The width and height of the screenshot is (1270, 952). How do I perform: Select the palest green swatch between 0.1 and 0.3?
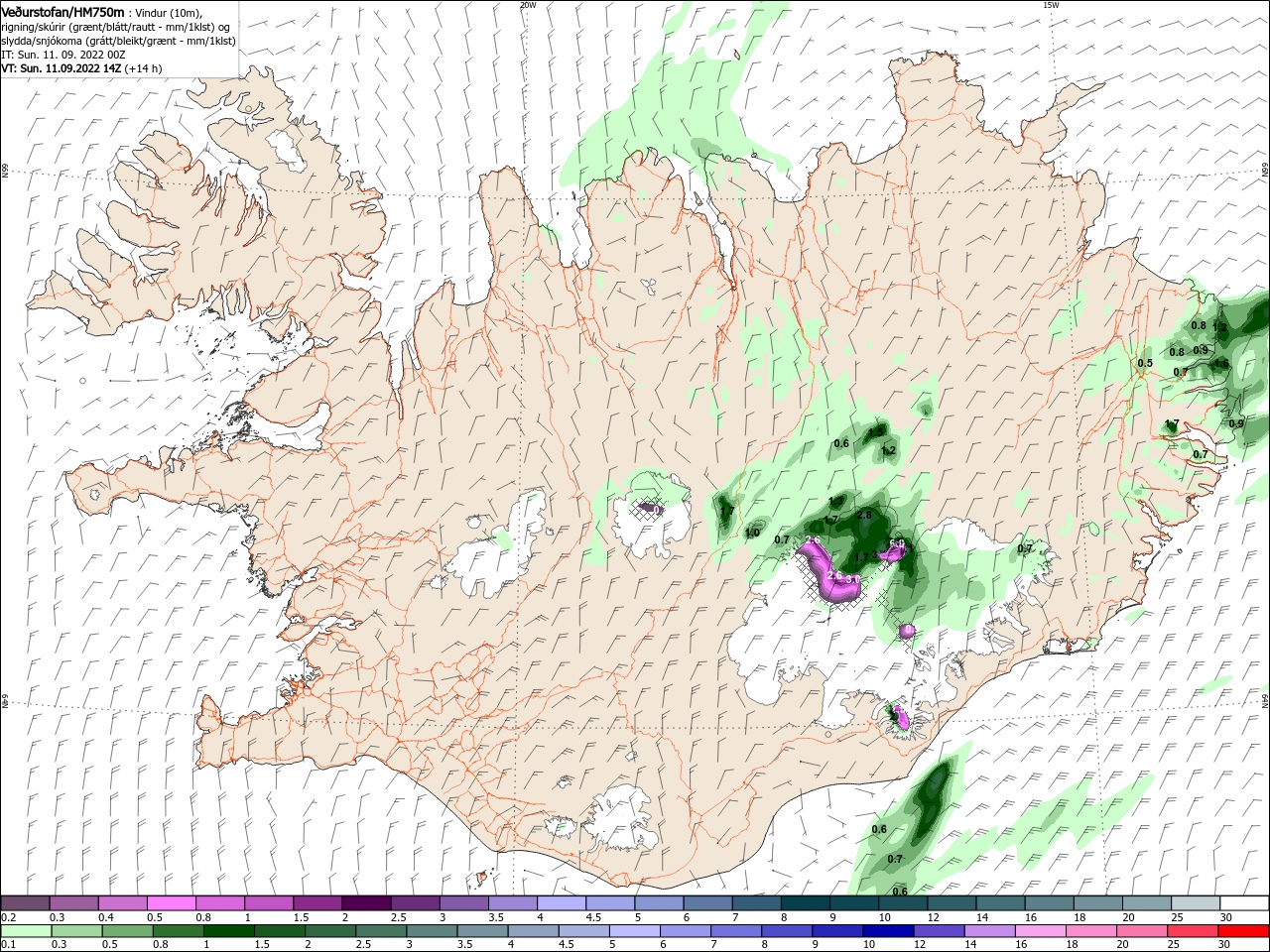tap(27, 931)
